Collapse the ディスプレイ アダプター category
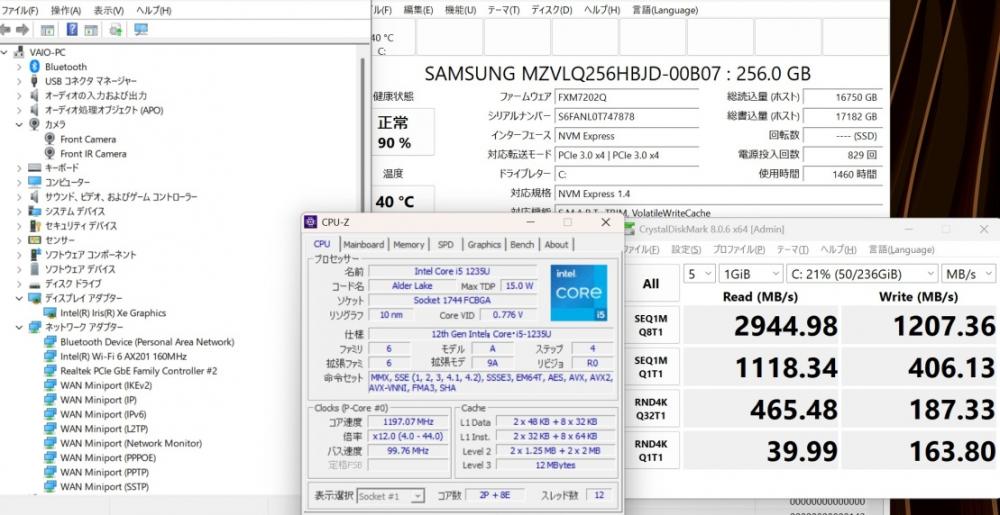 click(19, 298)
